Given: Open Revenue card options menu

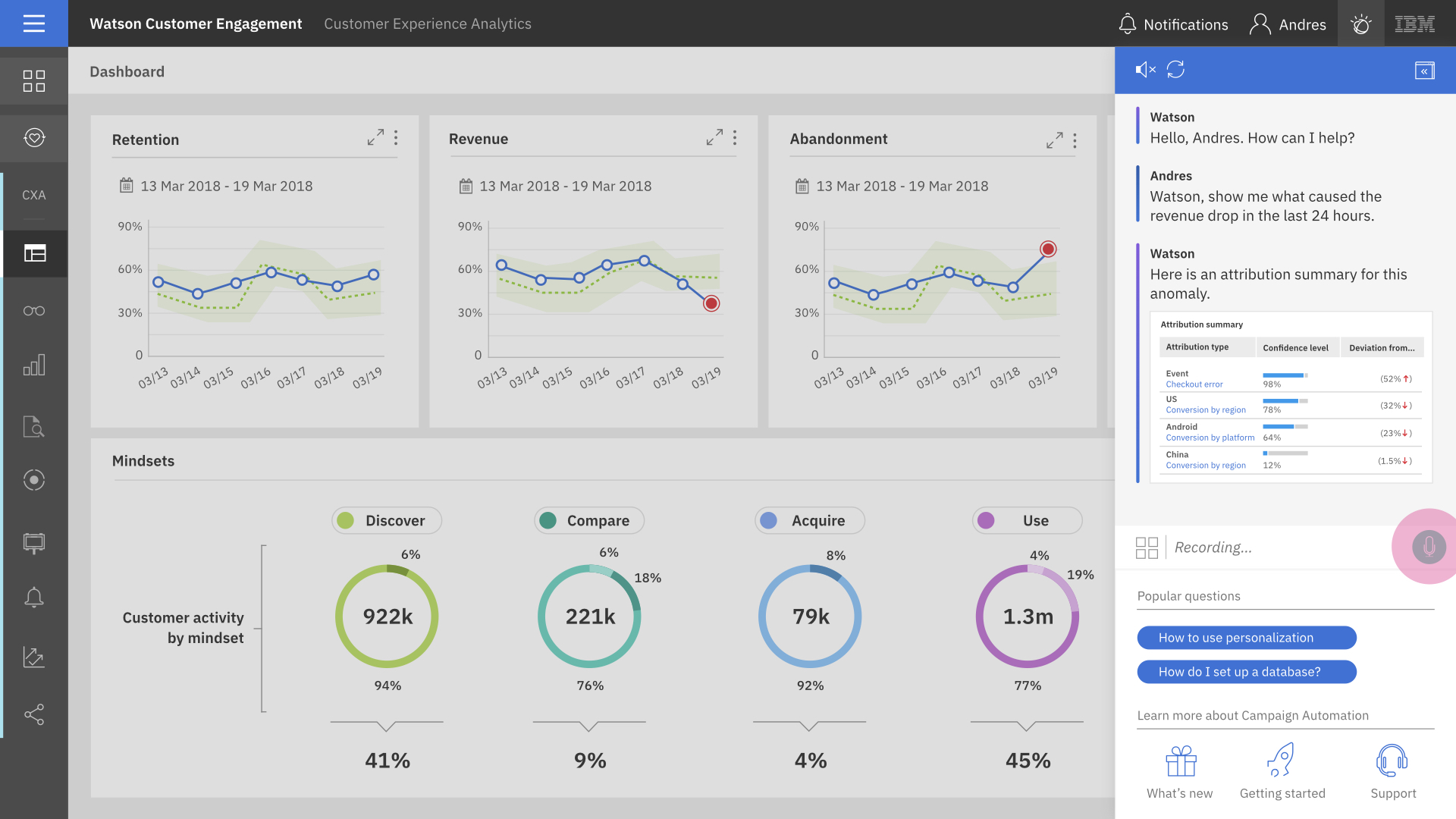Looking at the screenshot, I should click(735, 137).
